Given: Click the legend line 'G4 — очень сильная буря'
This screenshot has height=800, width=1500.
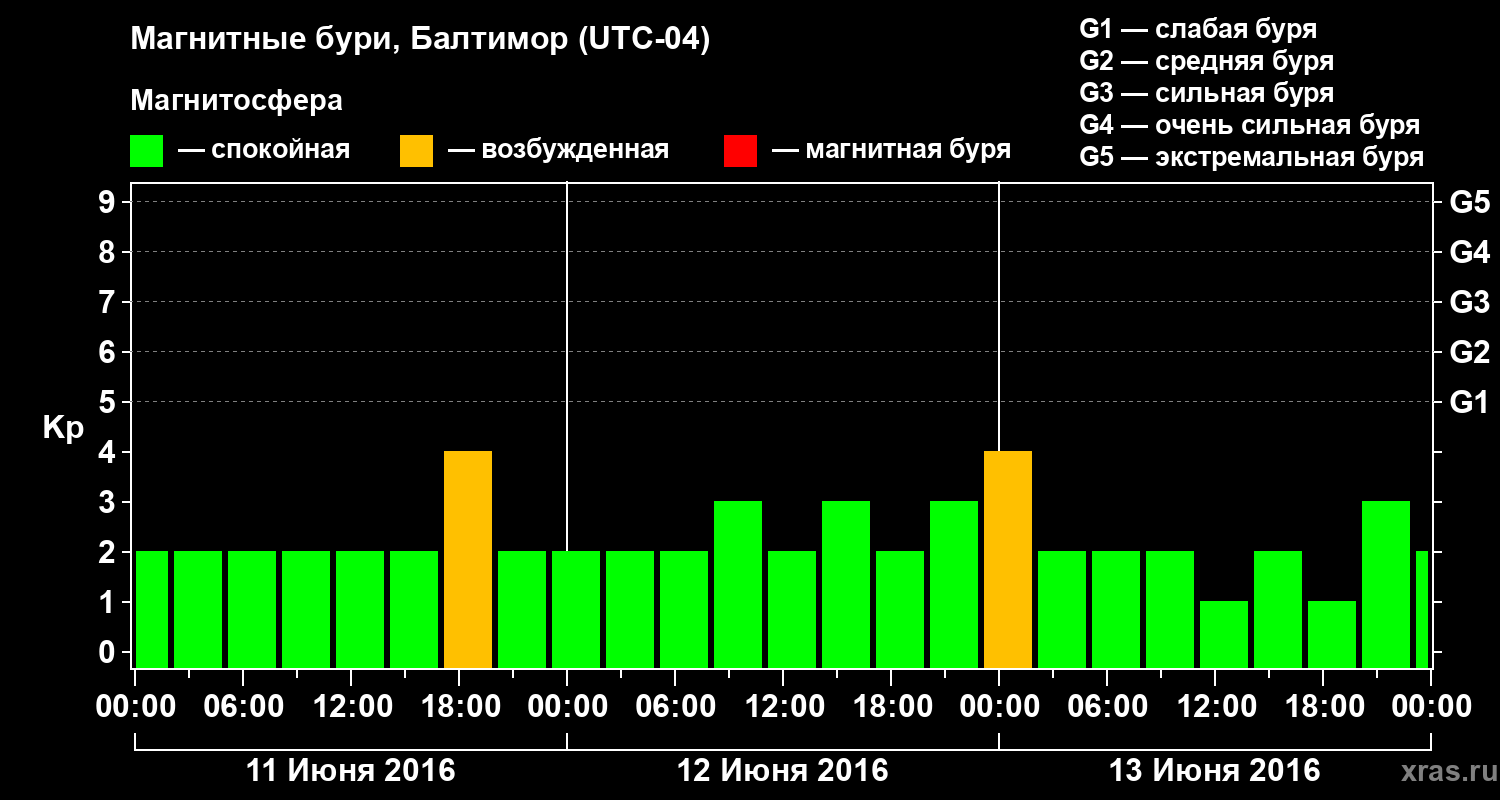Looking at the screenshot, I should (x=1250, y=125).
